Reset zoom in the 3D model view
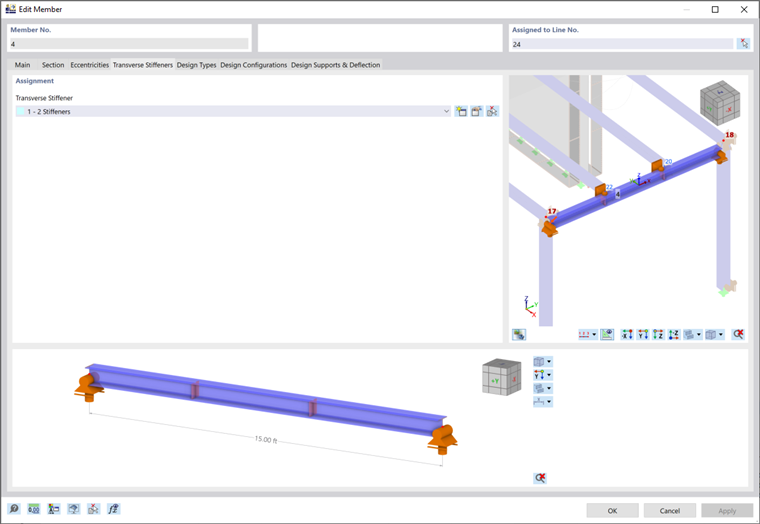Image resolution: width=760 pixels, height=524 pixels. (x=738, y=334)
